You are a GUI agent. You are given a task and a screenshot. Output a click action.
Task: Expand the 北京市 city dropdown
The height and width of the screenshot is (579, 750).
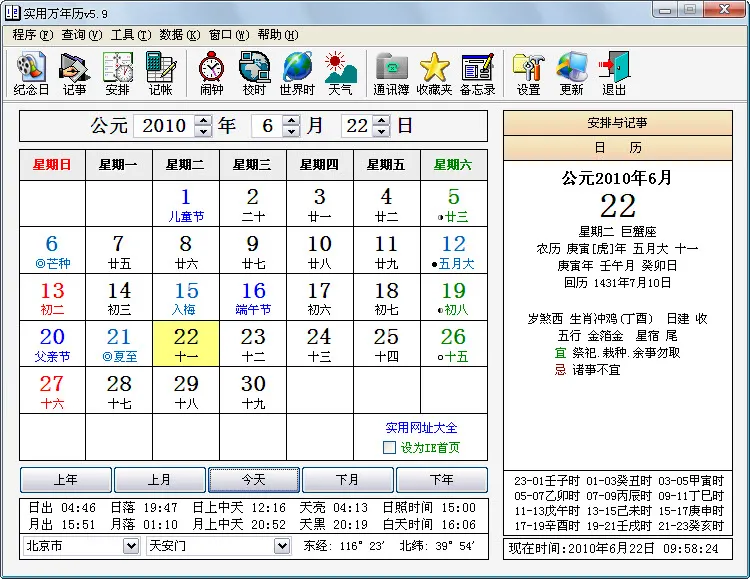click(131, 546)
